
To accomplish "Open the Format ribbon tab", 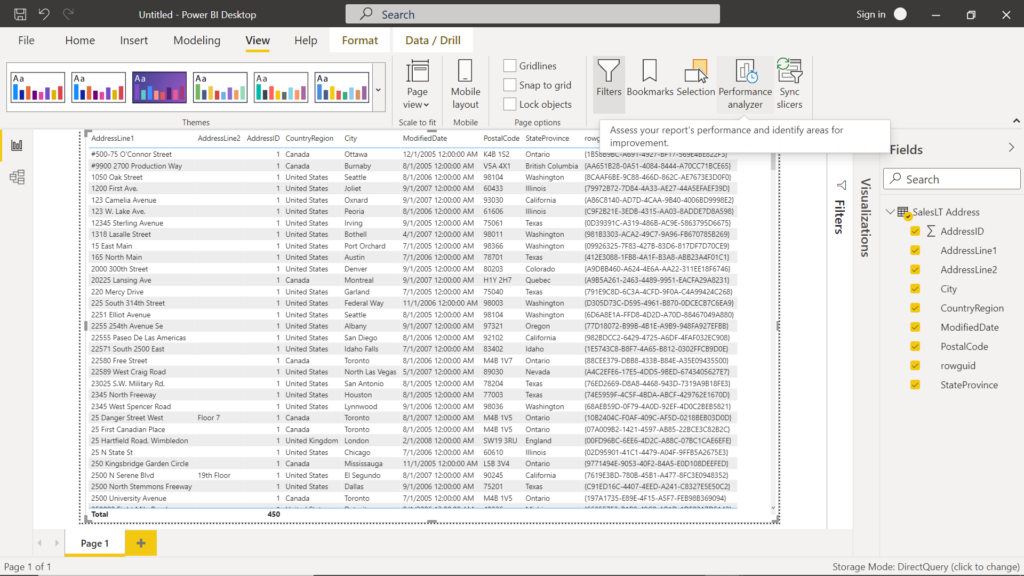I will pyautogui.click(x=359, y=40).
